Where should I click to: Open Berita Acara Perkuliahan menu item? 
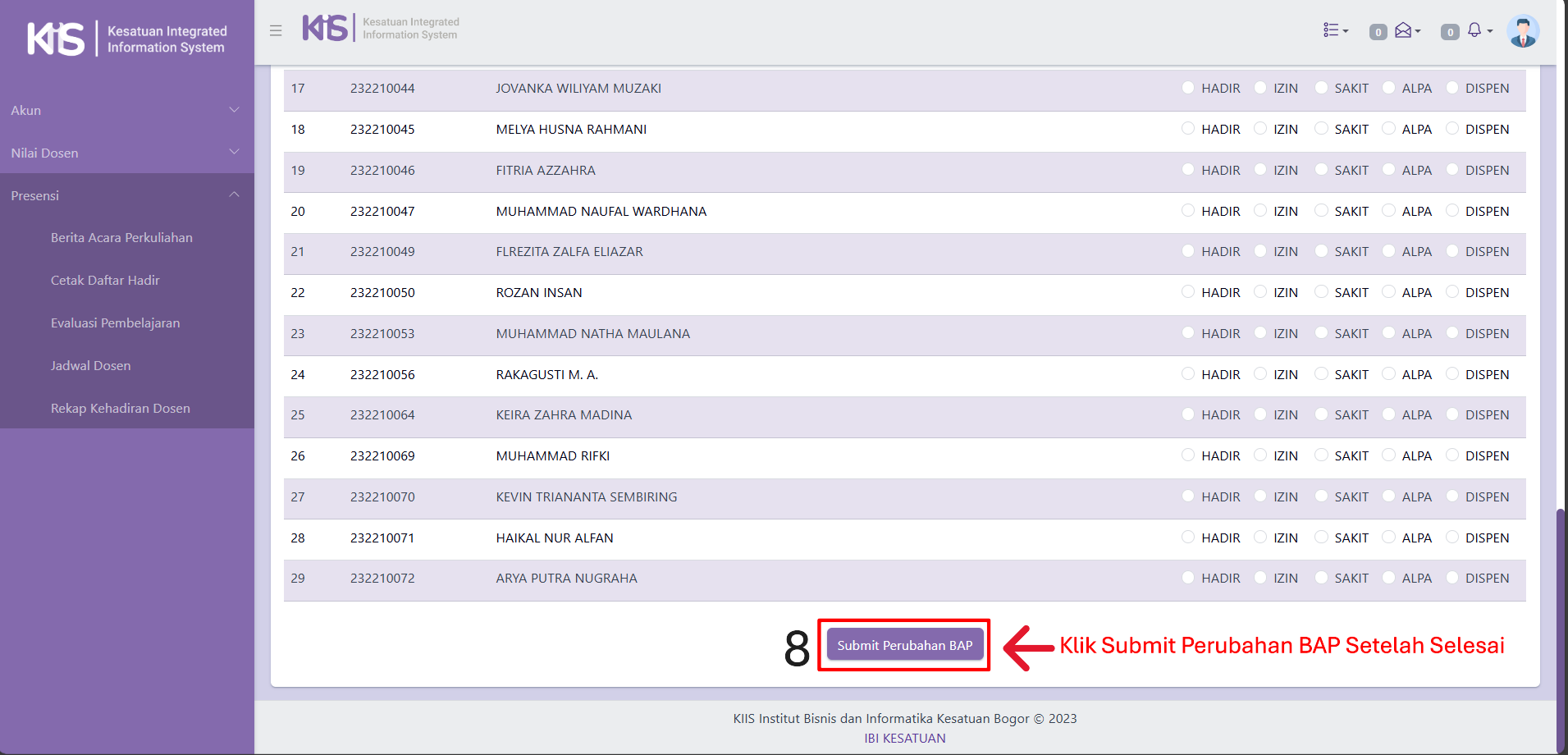tap(121, 238)
